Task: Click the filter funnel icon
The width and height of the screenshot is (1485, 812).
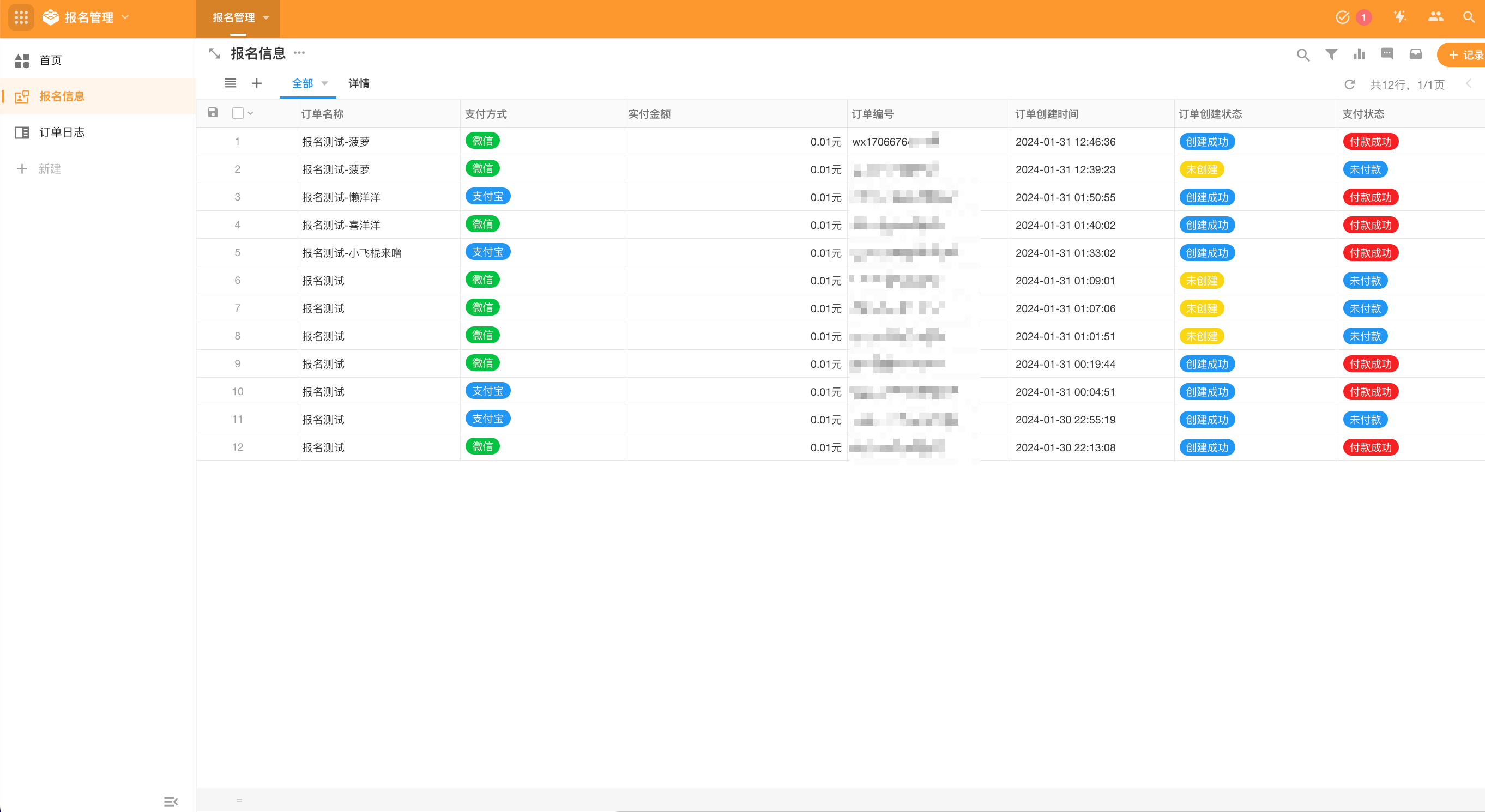Action: point(1331,54)
